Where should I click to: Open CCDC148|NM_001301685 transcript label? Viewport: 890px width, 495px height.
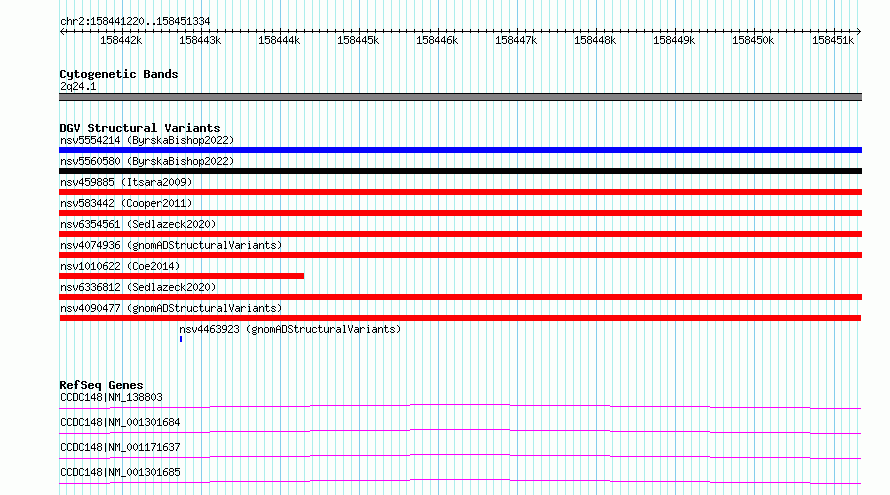(x=120, y=472)
